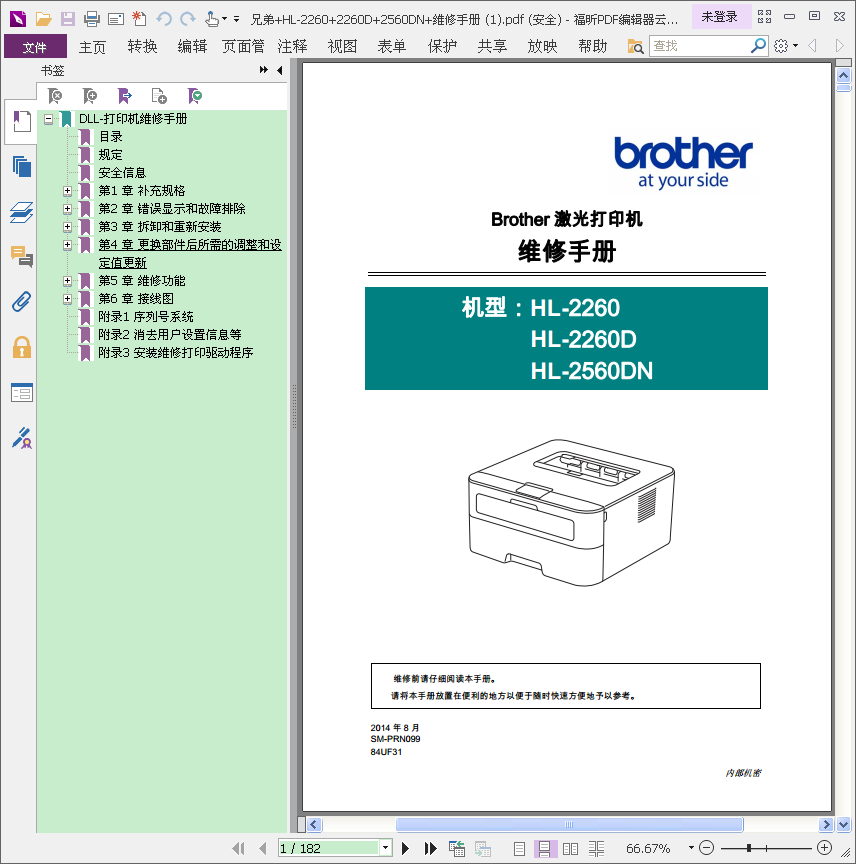
Task: Switch to facing two-page view
Action: tap(570, 849)
